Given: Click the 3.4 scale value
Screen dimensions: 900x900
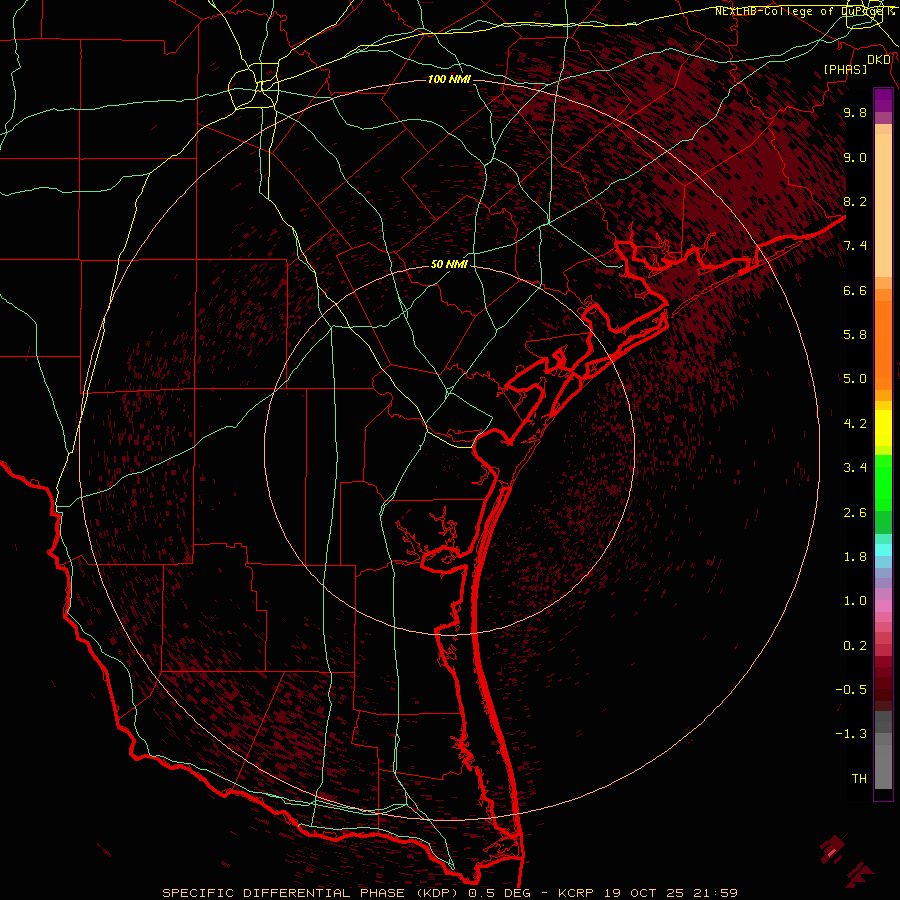Looking at the screenshot, I should coord(855,468).
